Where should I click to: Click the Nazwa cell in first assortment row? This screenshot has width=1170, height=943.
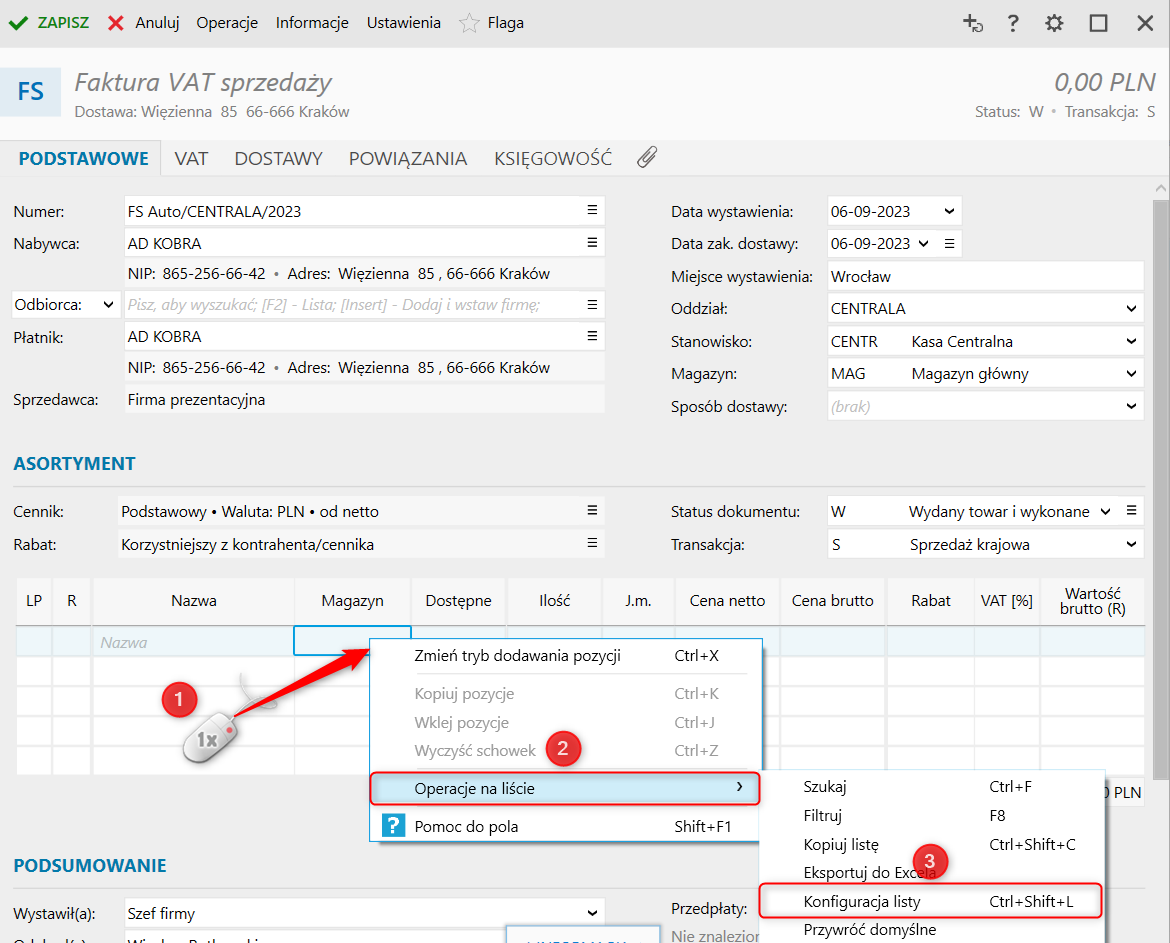(193, 642)
